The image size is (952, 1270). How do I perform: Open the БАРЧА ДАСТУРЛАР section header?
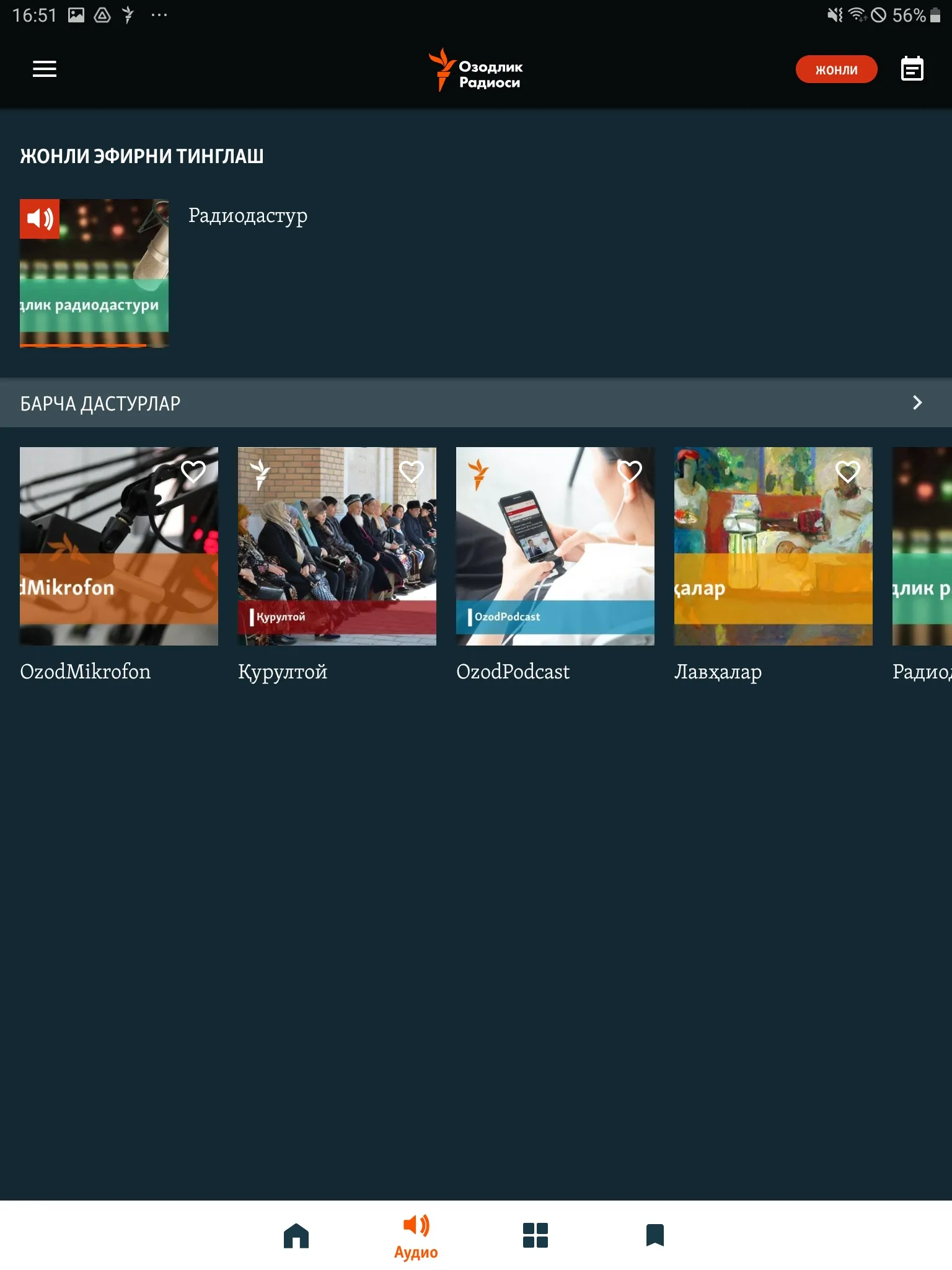click(476, 403)
